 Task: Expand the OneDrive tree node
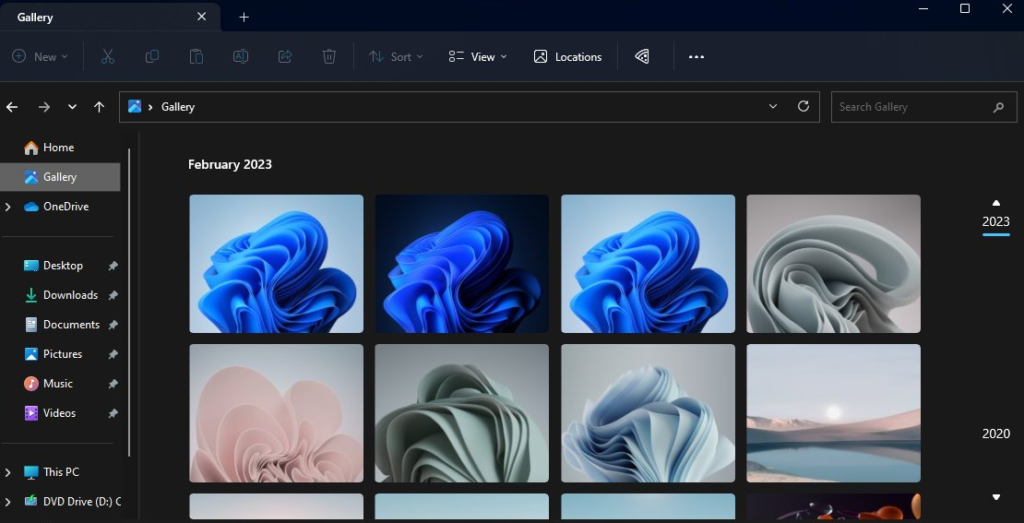point(8,207)
